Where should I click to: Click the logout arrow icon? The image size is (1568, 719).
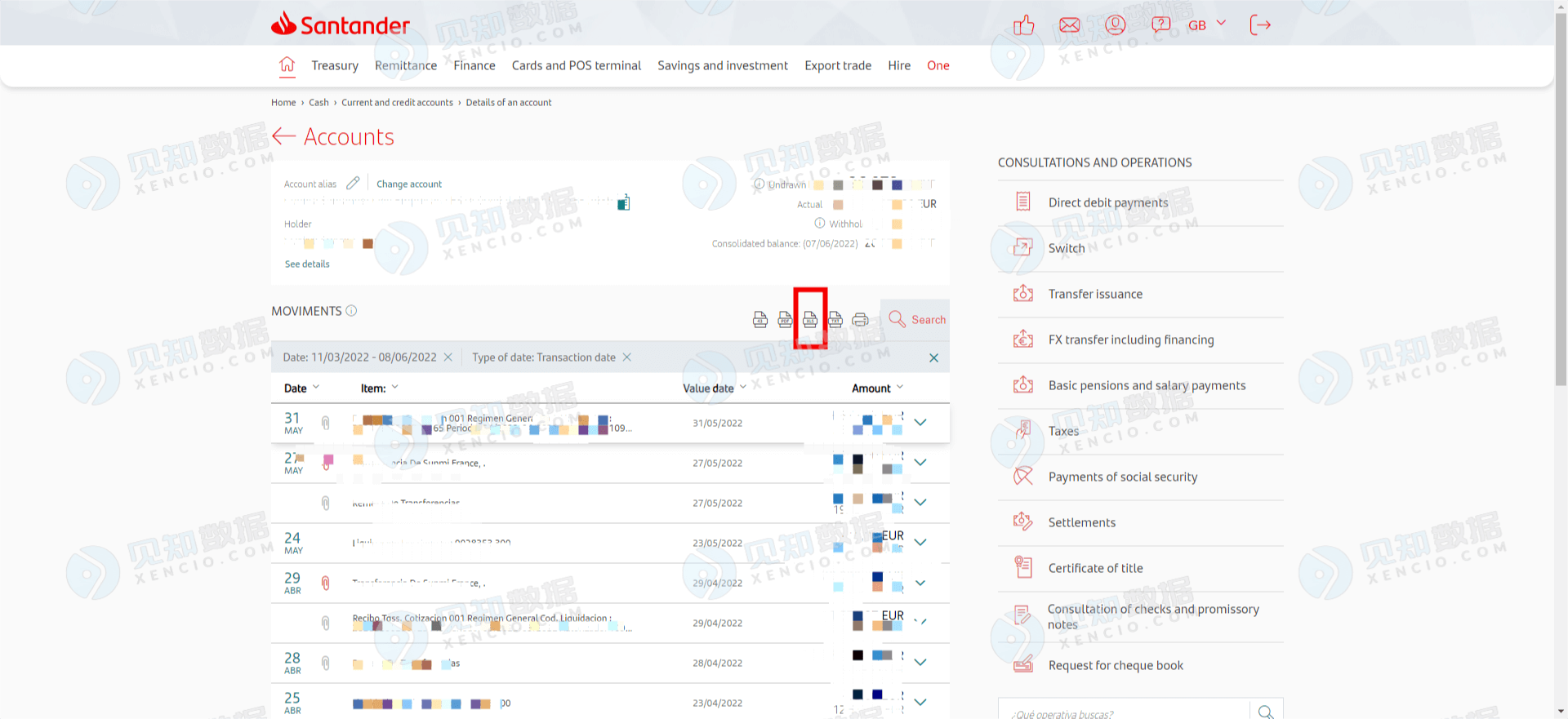(1260, 25)
